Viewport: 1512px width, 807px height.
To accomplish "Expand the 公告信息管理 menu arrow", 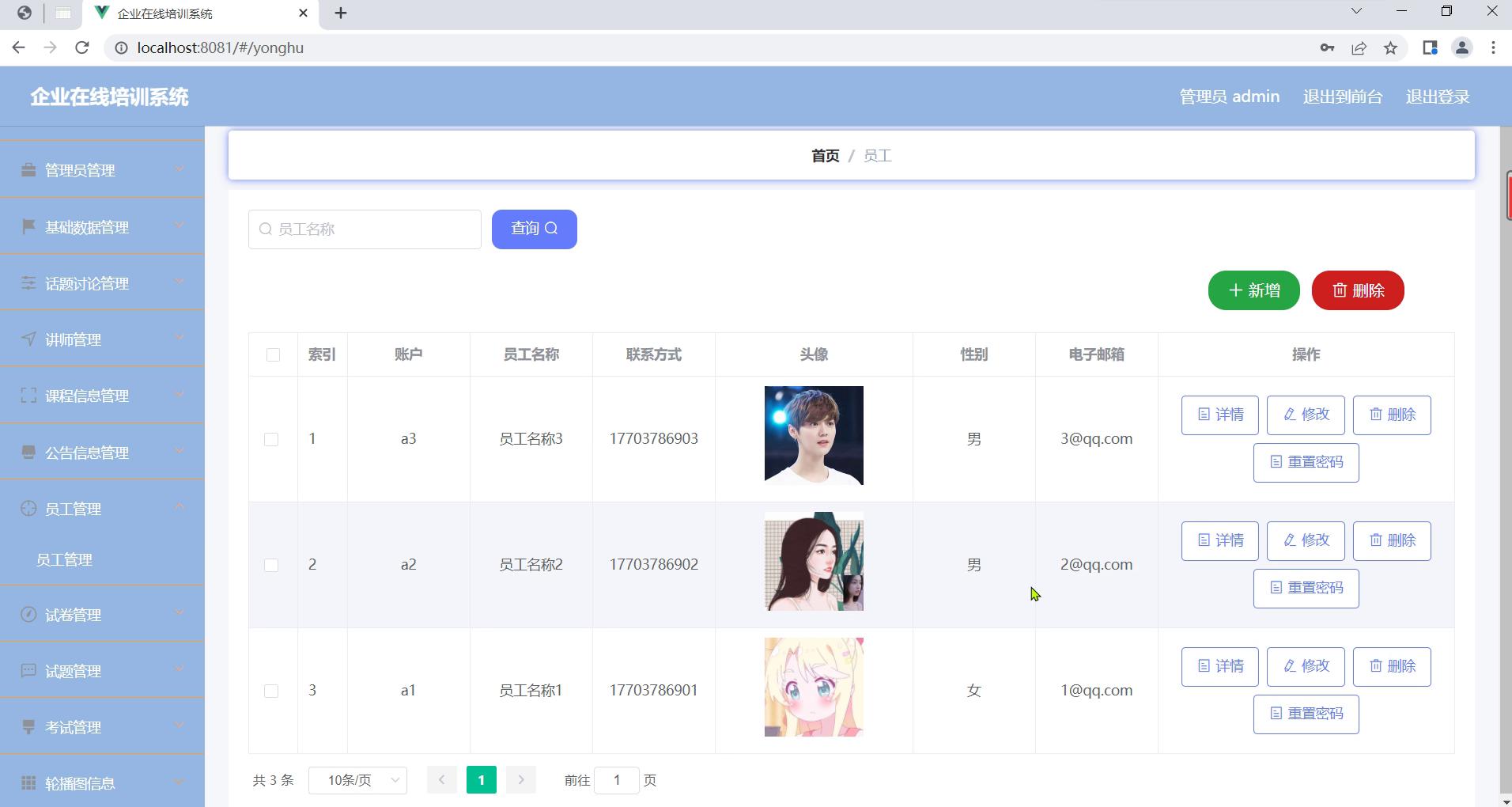I will 180,451.
